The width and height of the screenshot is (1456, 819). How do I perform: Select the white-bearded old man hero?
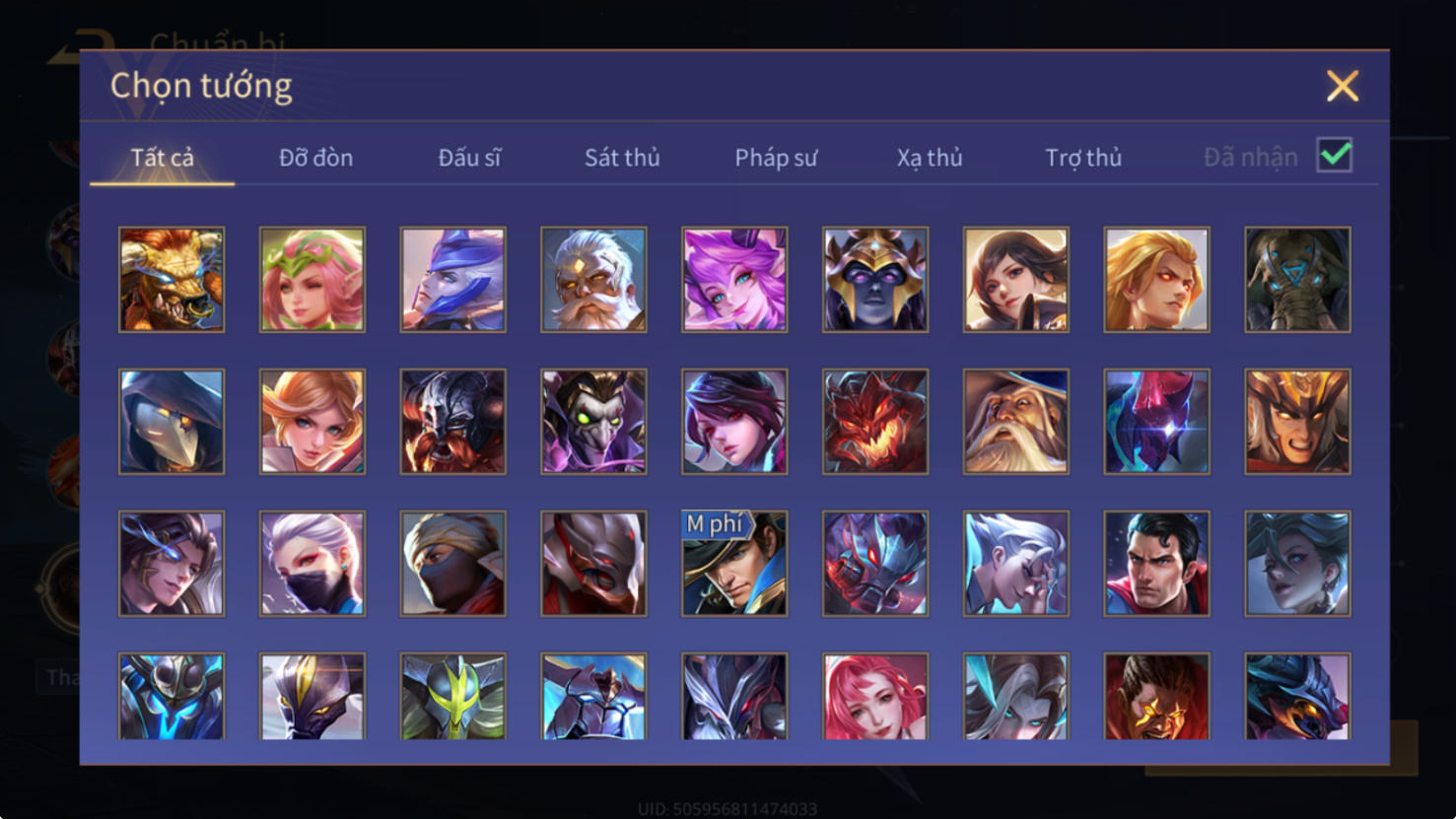(593, 280)
